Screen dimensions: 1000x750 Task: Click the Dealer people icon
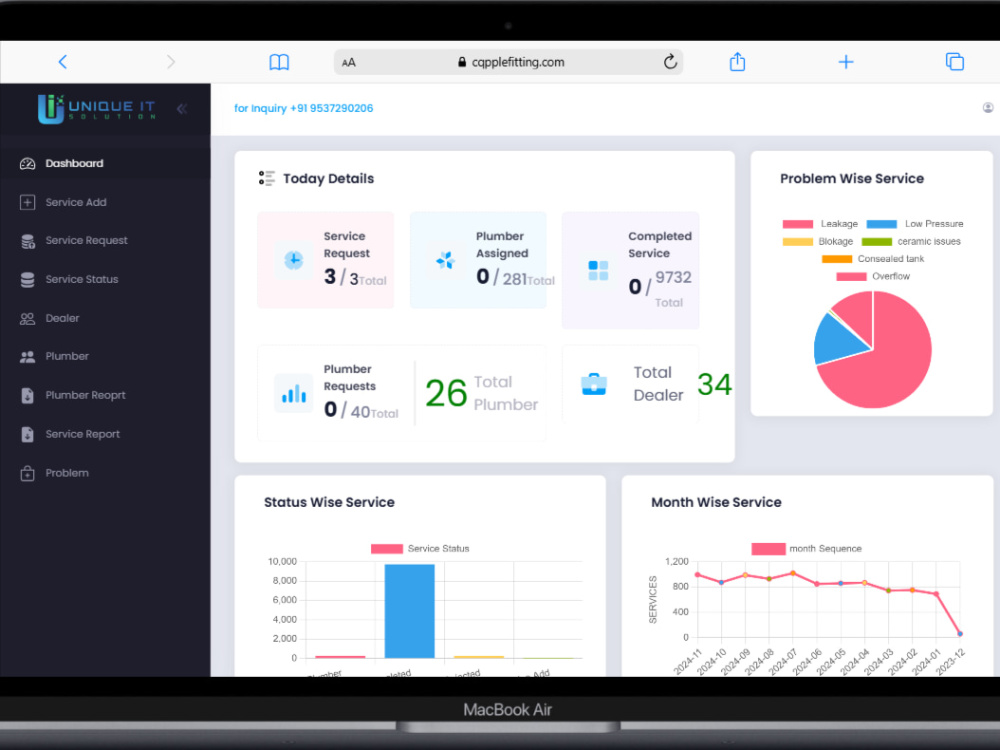pos(27,318)
